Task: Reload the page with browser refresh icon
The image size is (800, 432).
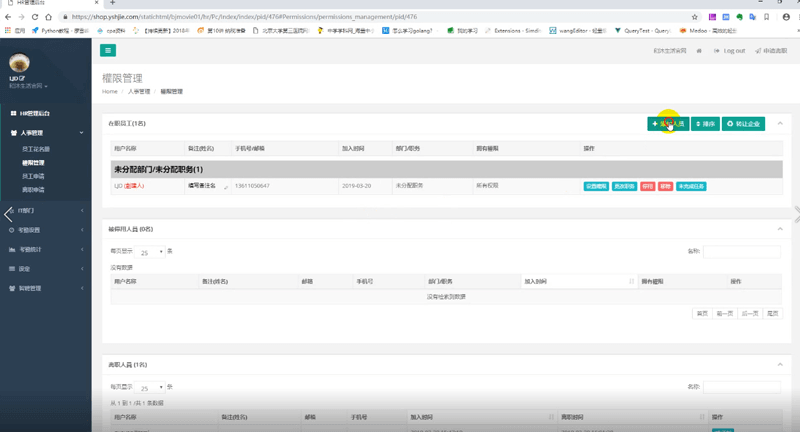Action: click(35, 17)
